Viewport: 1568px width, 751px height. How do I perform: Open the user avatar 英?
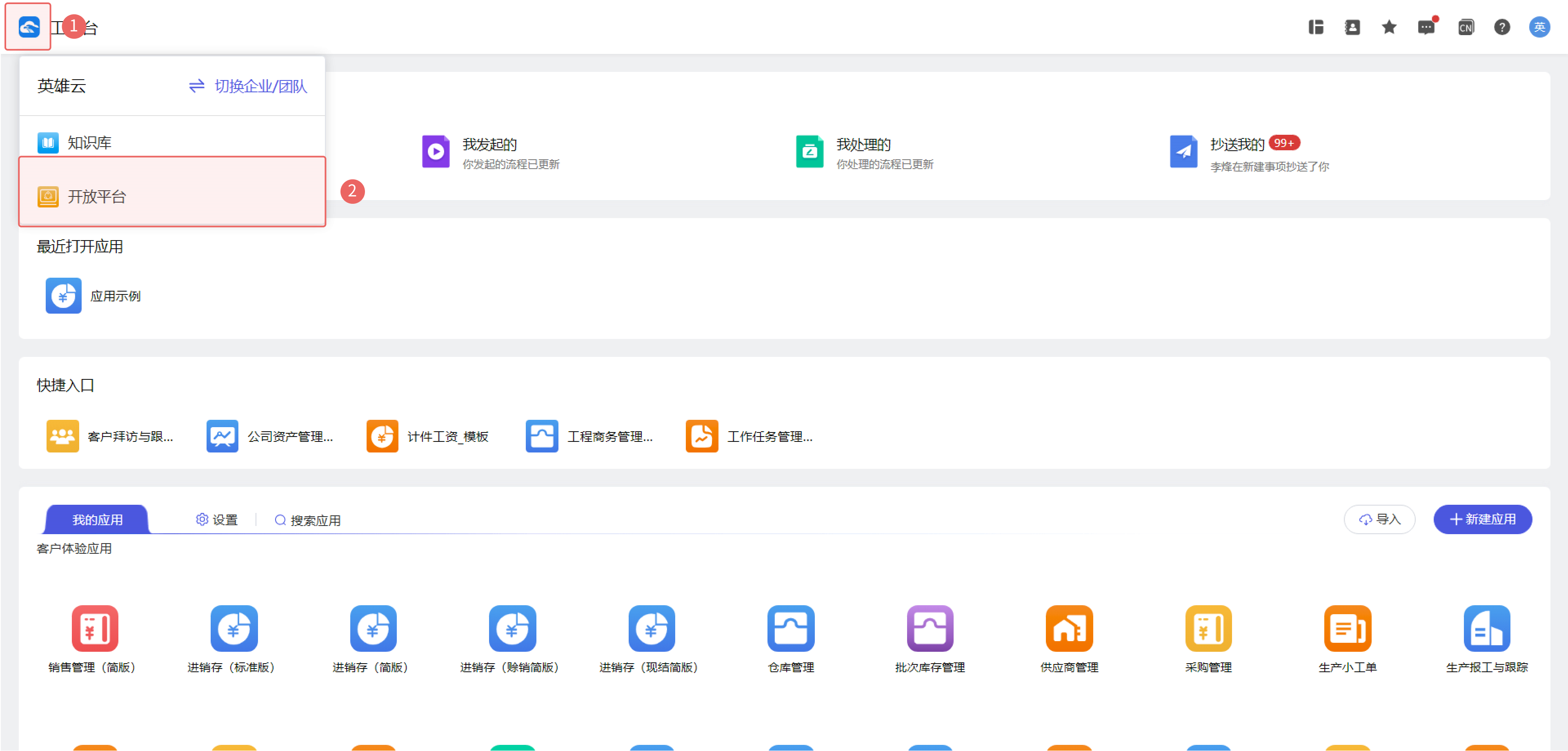(x=1539, y=27)
